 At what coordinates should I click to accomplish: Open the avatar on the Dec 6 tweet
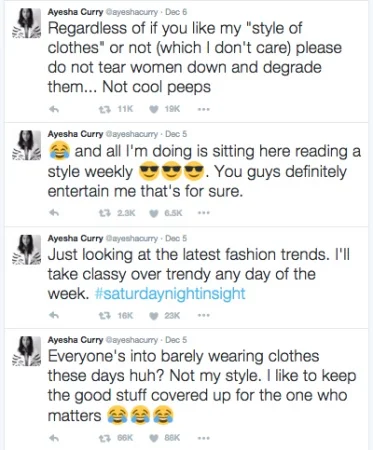coord(27,23)
